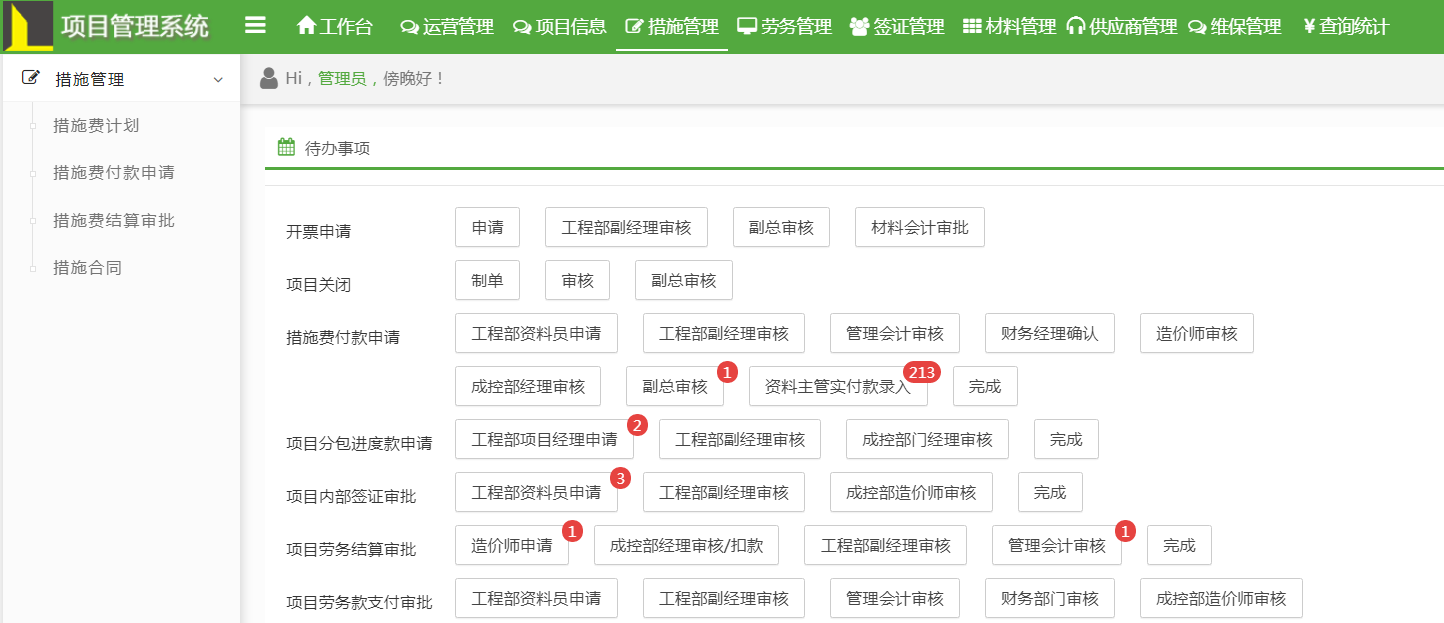Open the 劳务管理 top menu
The image size is (1444, 623).
[784, 27]
